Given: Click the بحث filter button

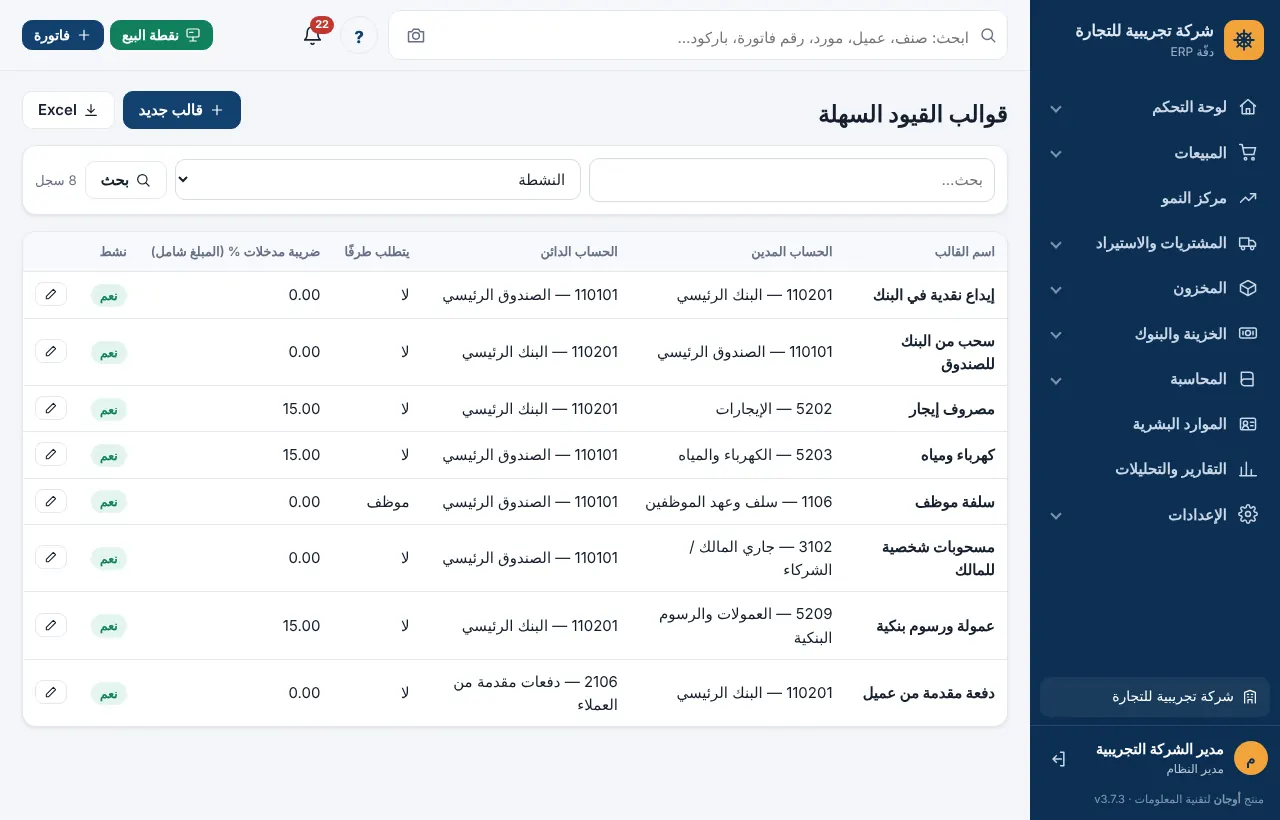Looking at the screenshot, I should click(126, 180).
